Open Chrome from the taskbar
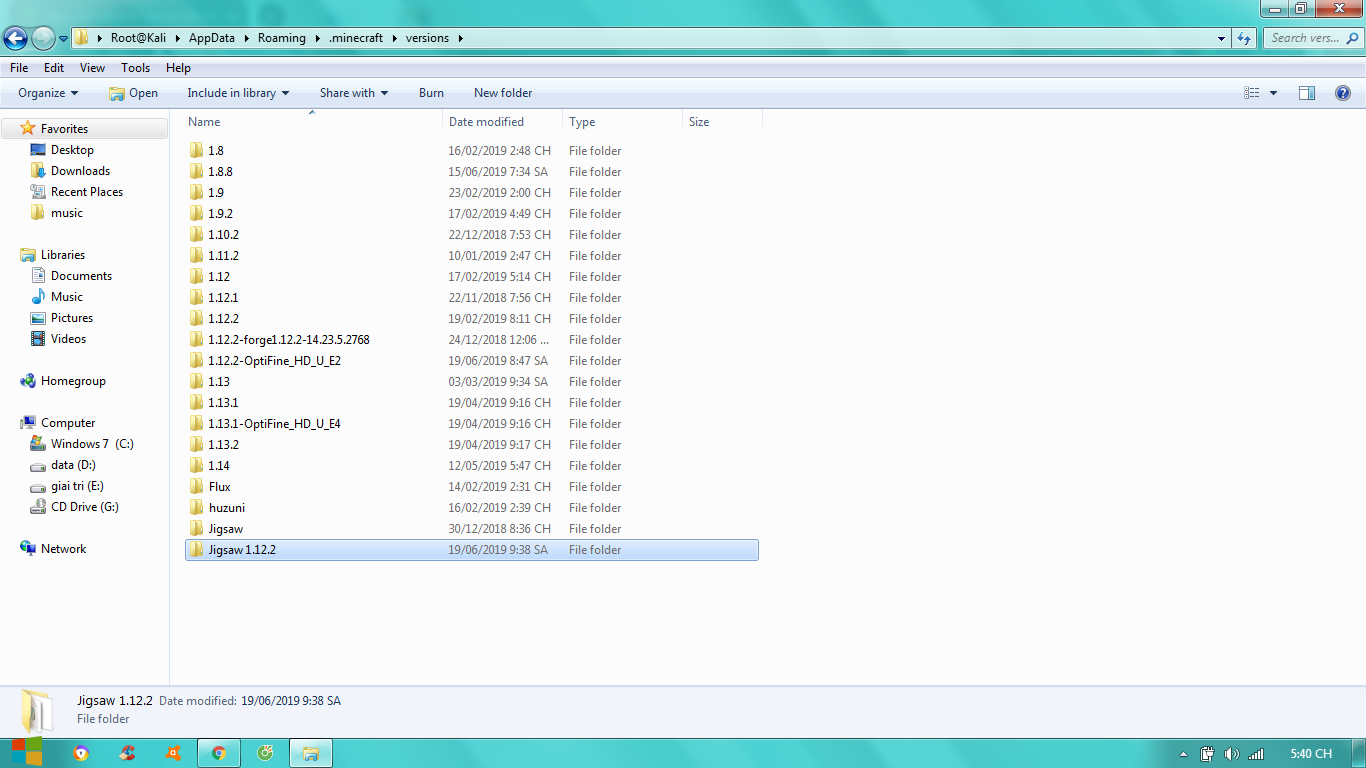The image size is (1366, 768). tap(219, 753)
